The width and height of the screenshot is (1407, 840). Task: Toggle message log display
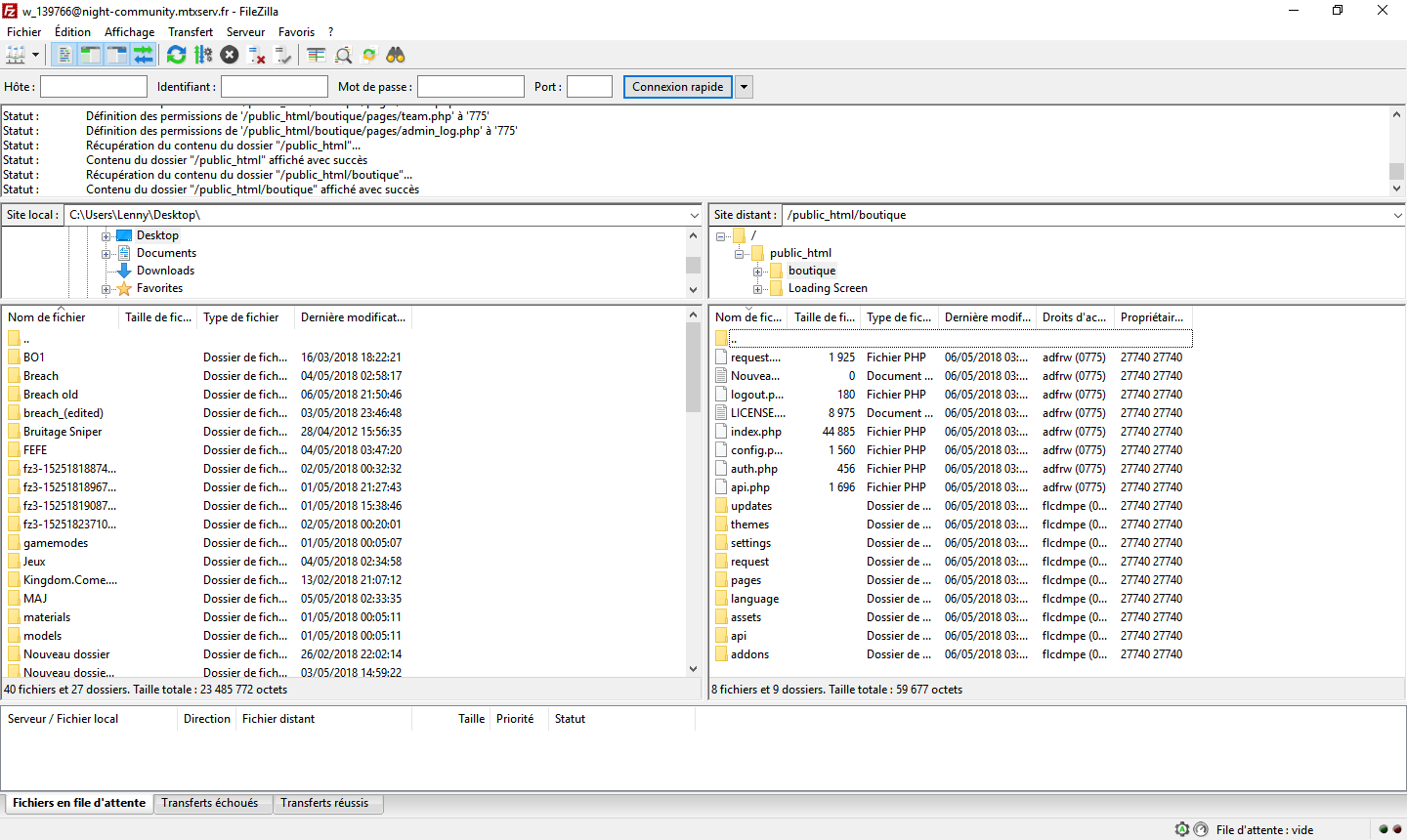(64, 55)
